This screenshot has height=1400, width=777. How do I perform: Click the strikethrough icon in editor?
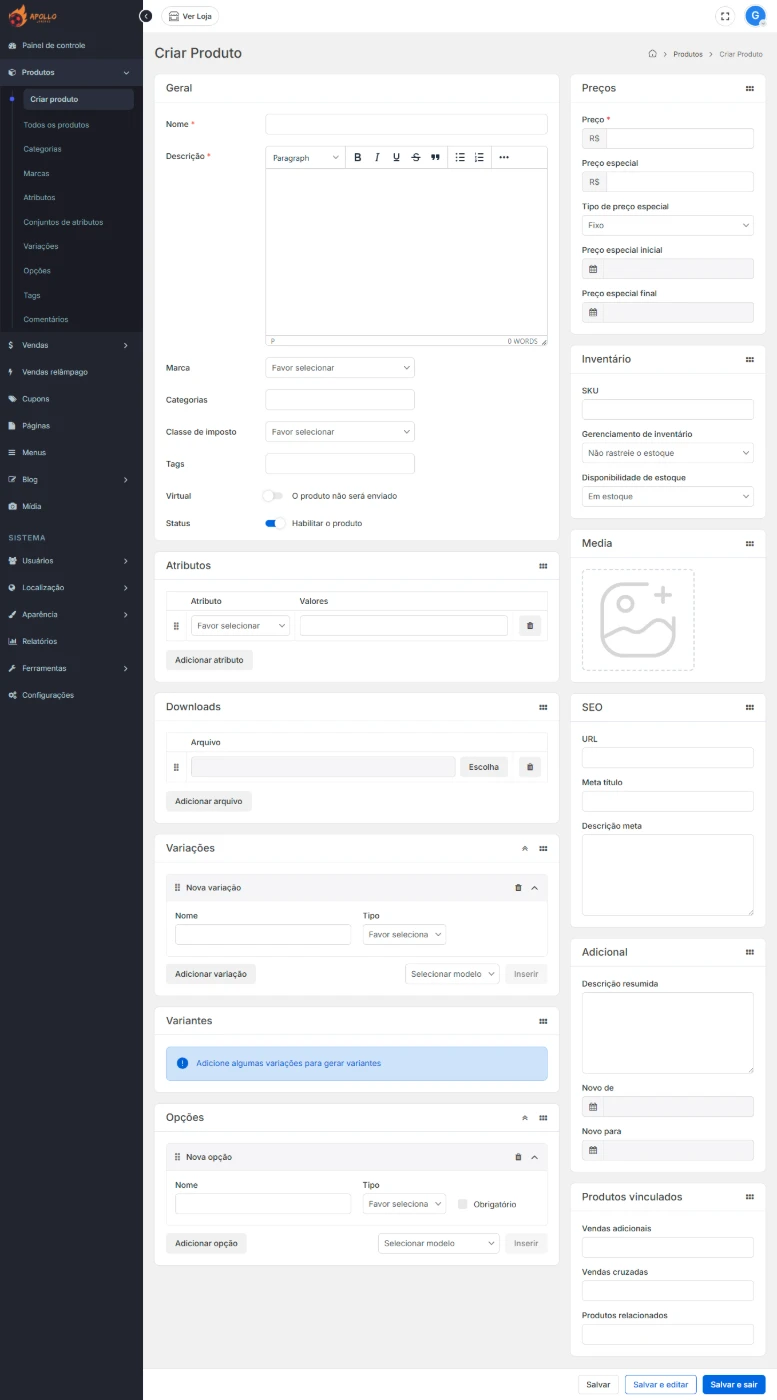pos(416,158)
